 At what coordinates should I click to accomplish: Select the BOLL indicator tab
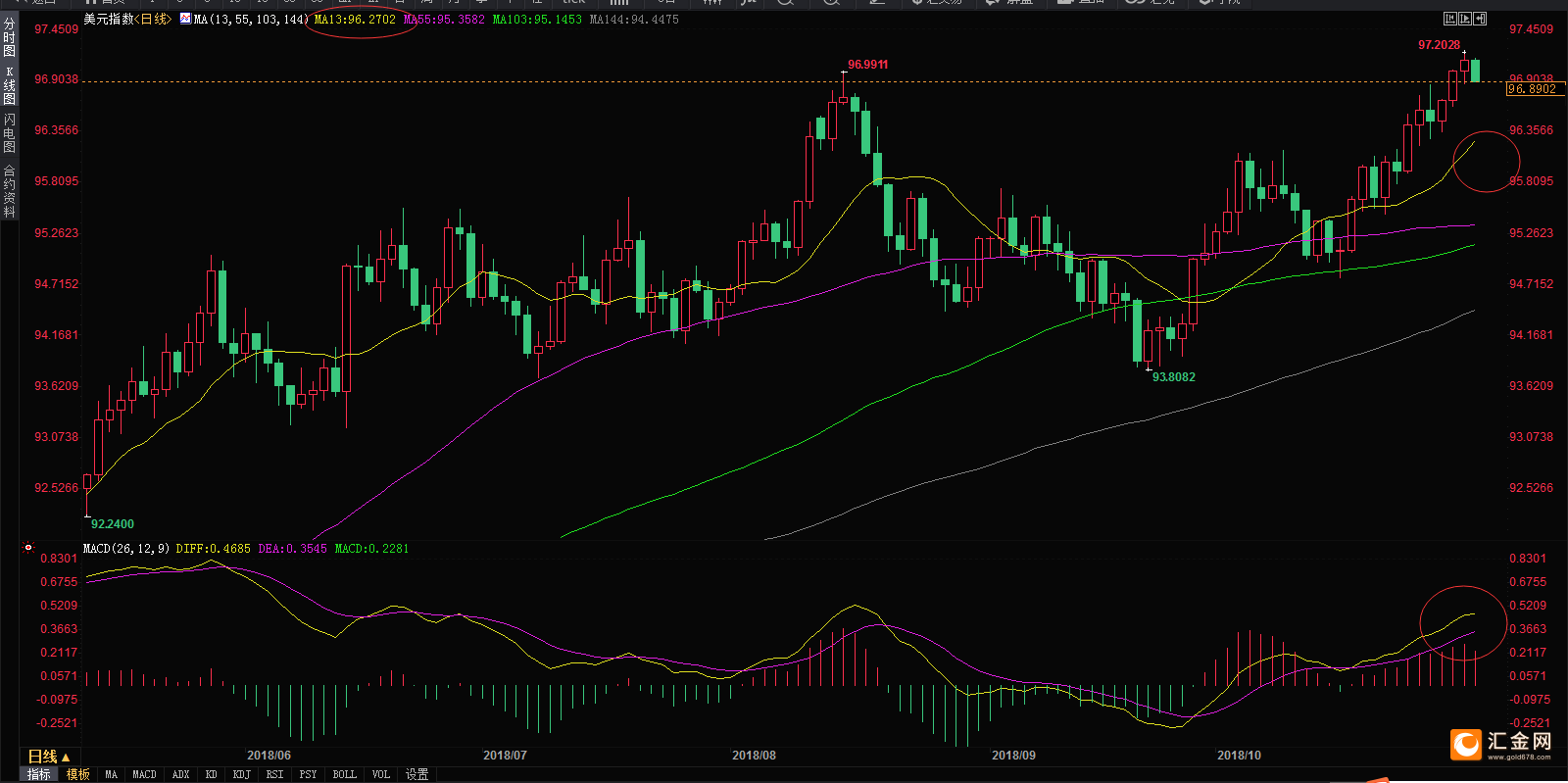point(345,774)
